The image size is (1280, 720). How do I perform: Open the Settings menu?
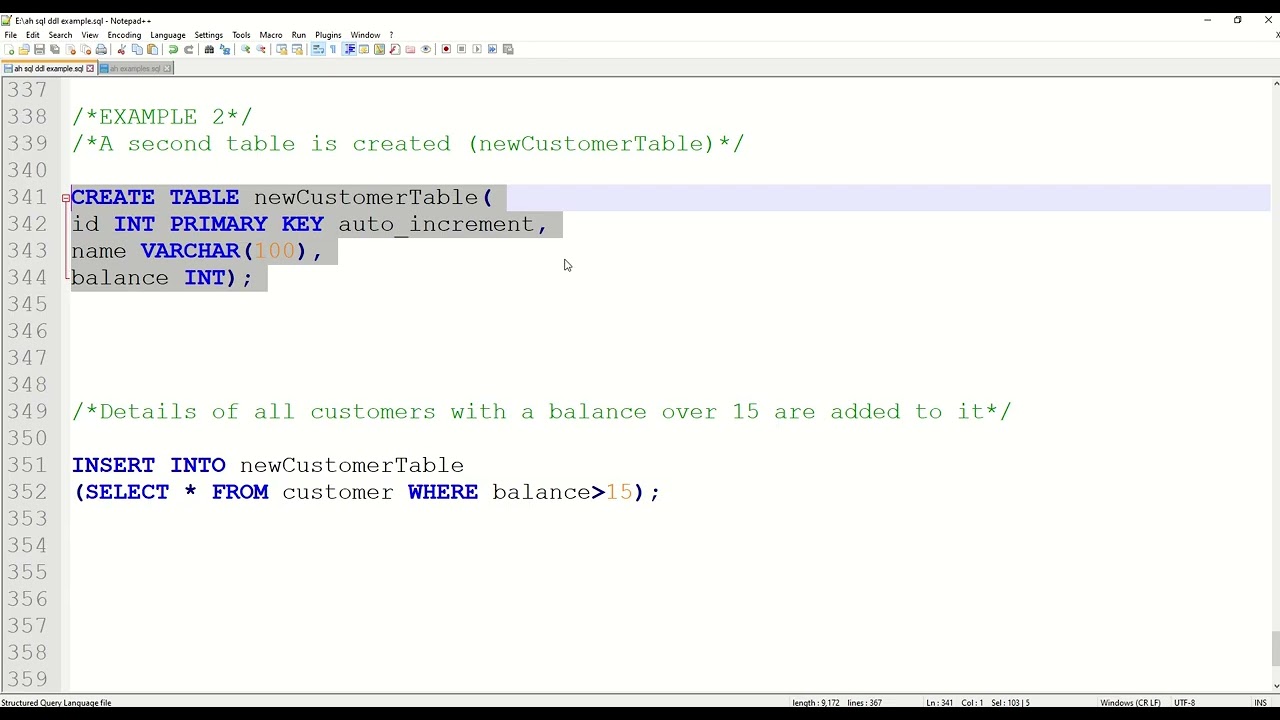tap(208, 35)
